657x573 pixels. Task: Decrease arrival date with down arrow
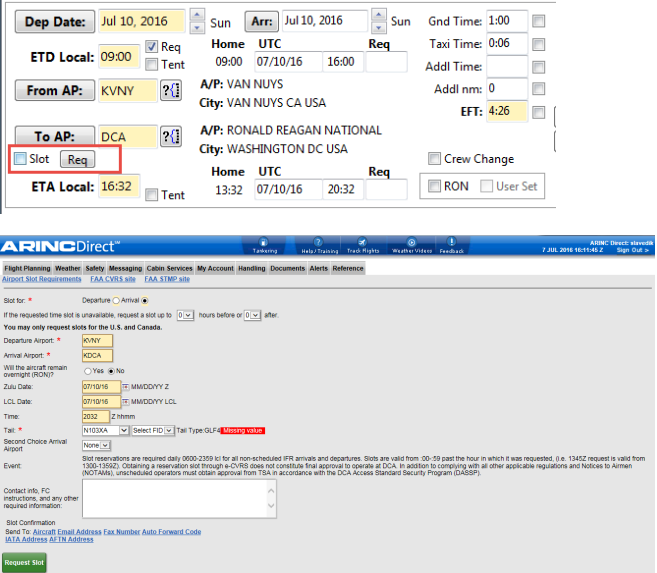[x=379, y=28]
